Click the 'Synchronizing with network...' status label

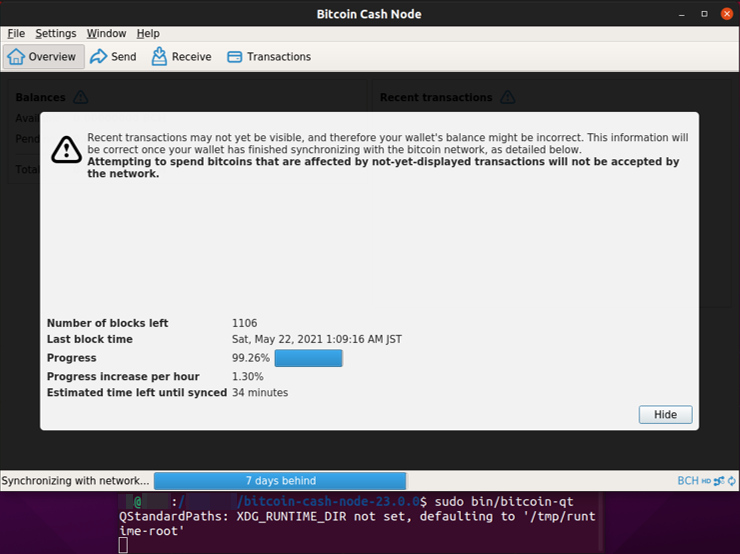coord(75,481)
